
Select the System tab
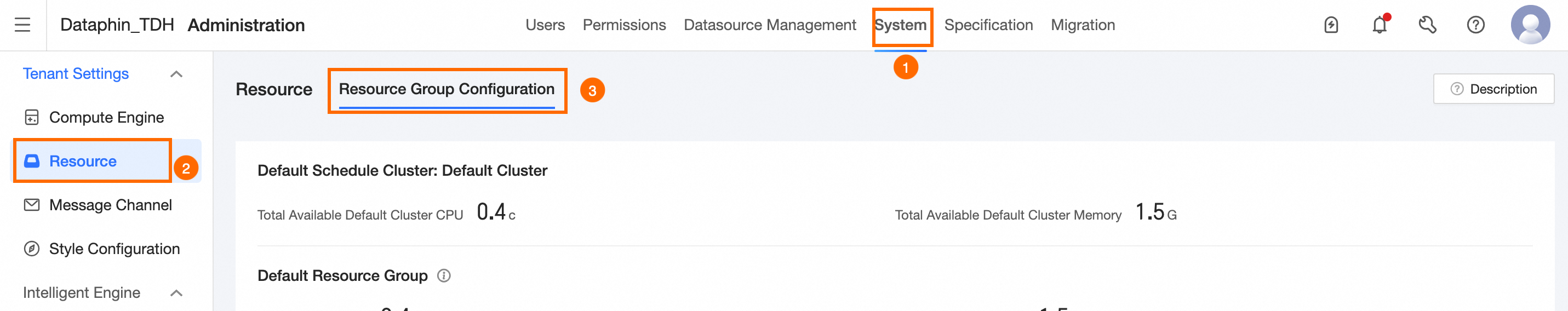(900, 25)
